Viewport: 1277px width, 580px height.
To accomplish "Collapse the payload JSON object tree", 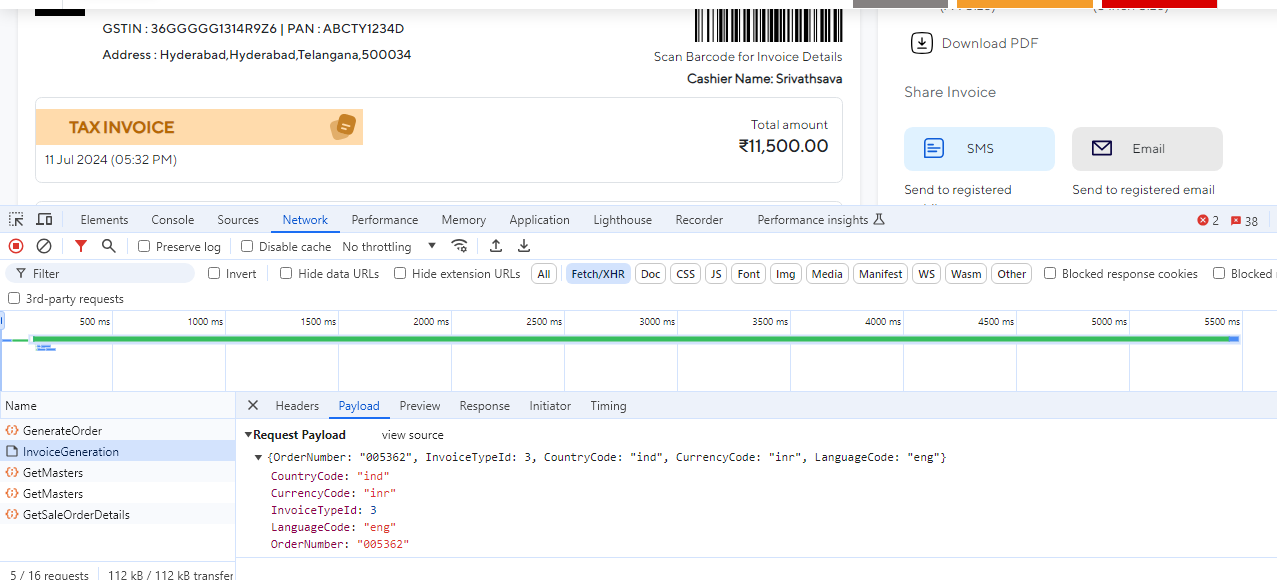I will tap(259, 457).
